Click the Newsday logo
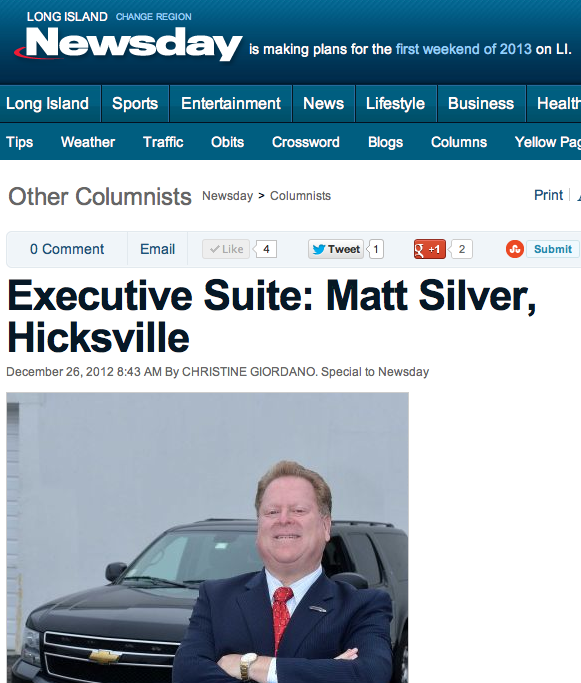Screen dimensions: 581x683 [x=128, y=44]
